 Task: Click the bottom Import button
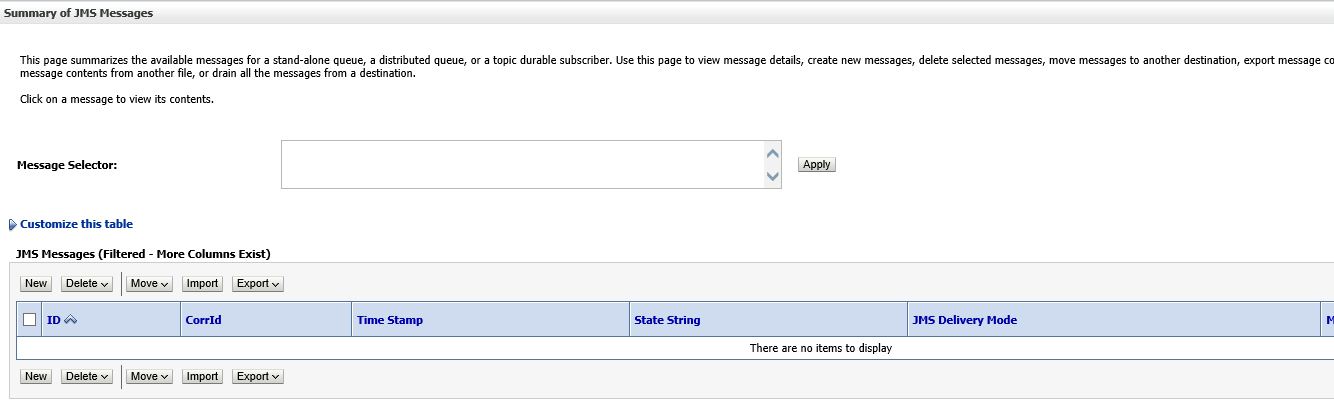point(203,376)
